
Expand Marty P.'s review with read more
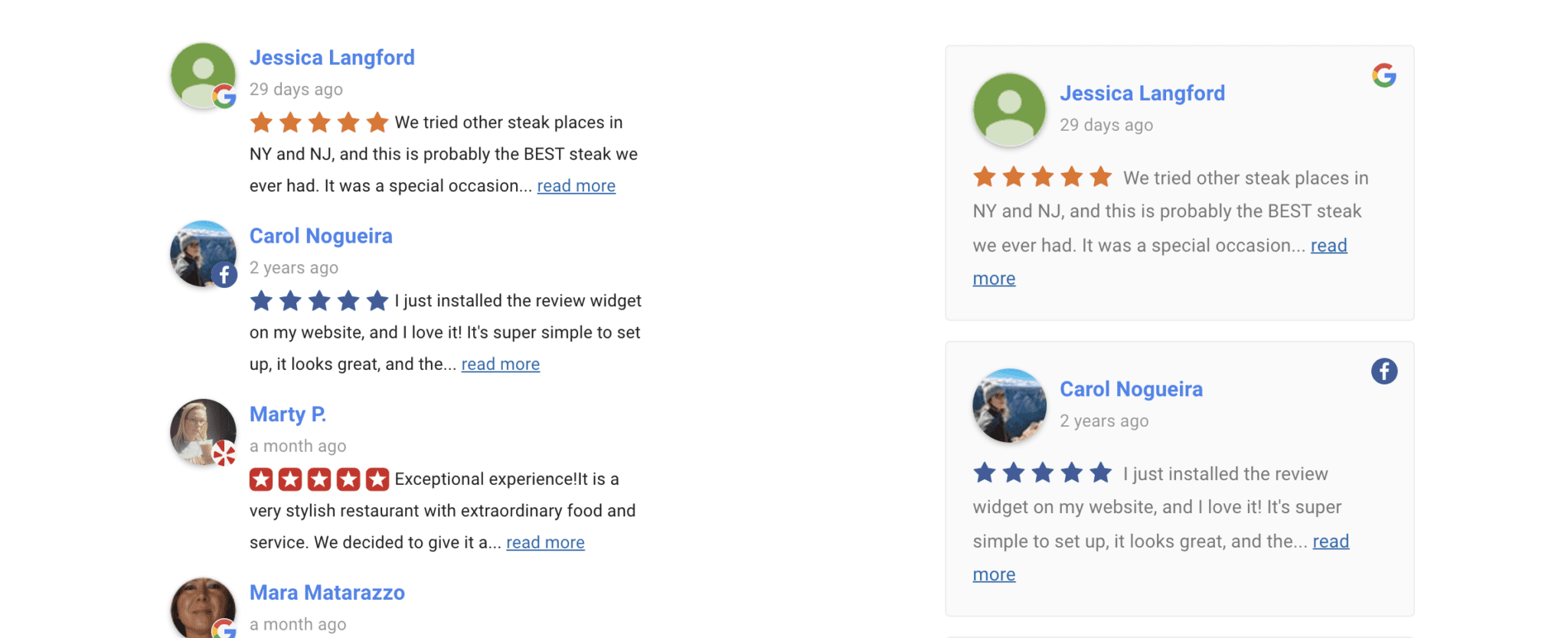click(545, 543)
